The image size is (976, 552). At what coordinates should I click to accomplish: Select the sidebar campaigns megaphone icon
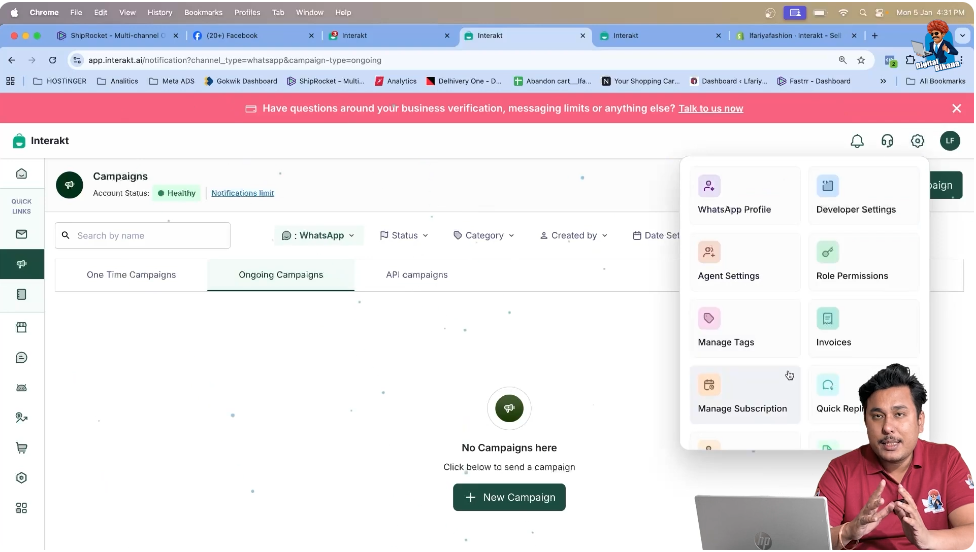tap(22, 264)
